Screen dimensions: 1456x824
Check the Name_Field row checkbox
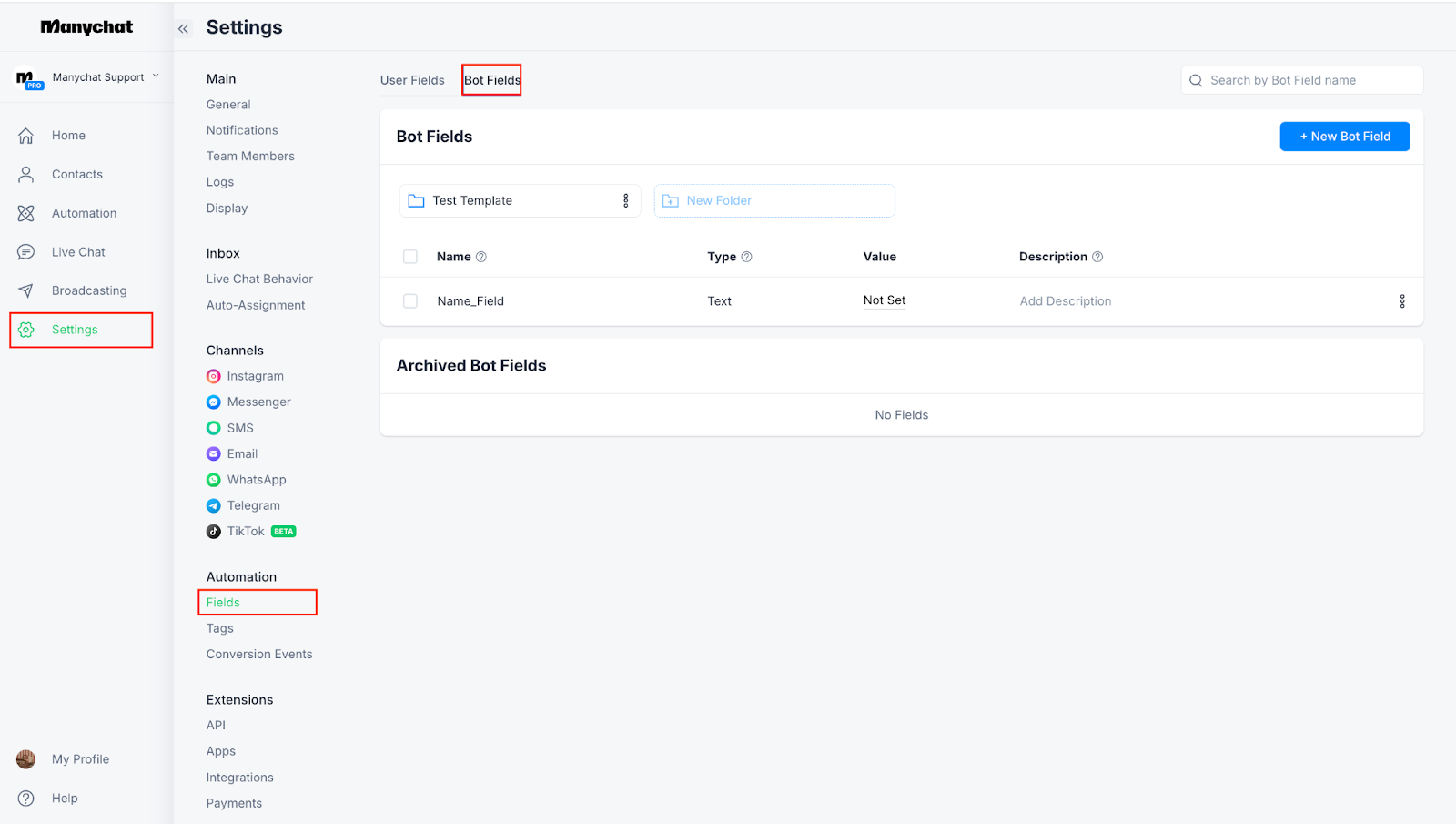click(410, 301)
